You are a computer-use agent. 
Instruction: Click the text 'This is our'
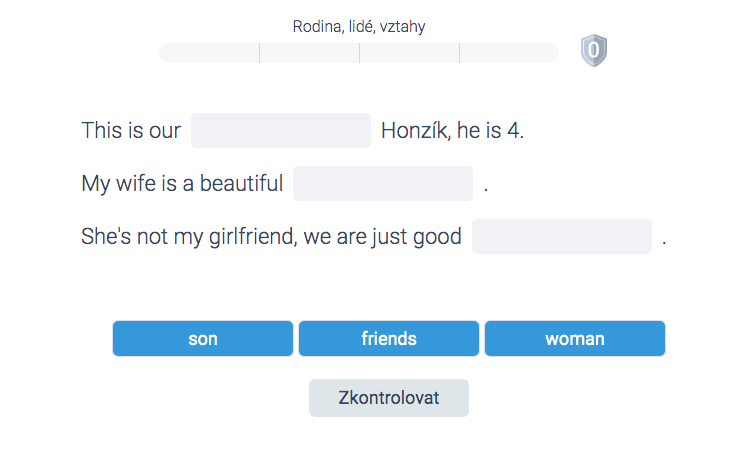(x=131, y=130)
